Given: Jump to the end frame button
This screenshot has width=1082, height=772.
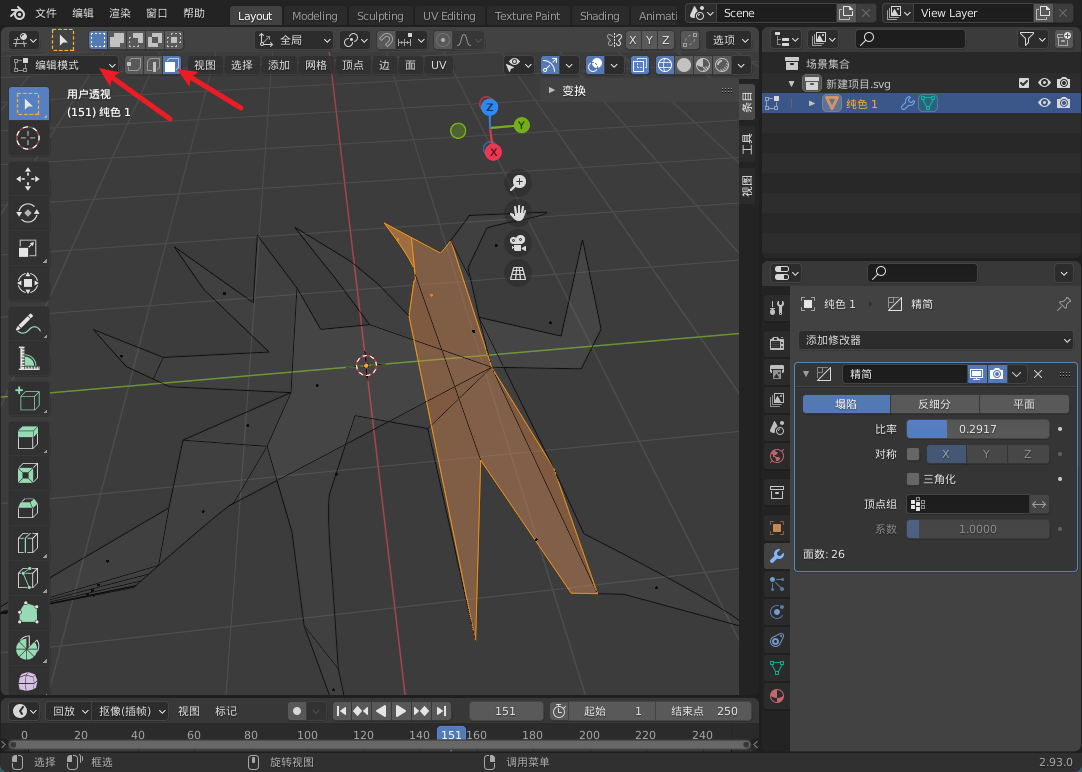Looking at the screenshot, I should pos(442,711).
